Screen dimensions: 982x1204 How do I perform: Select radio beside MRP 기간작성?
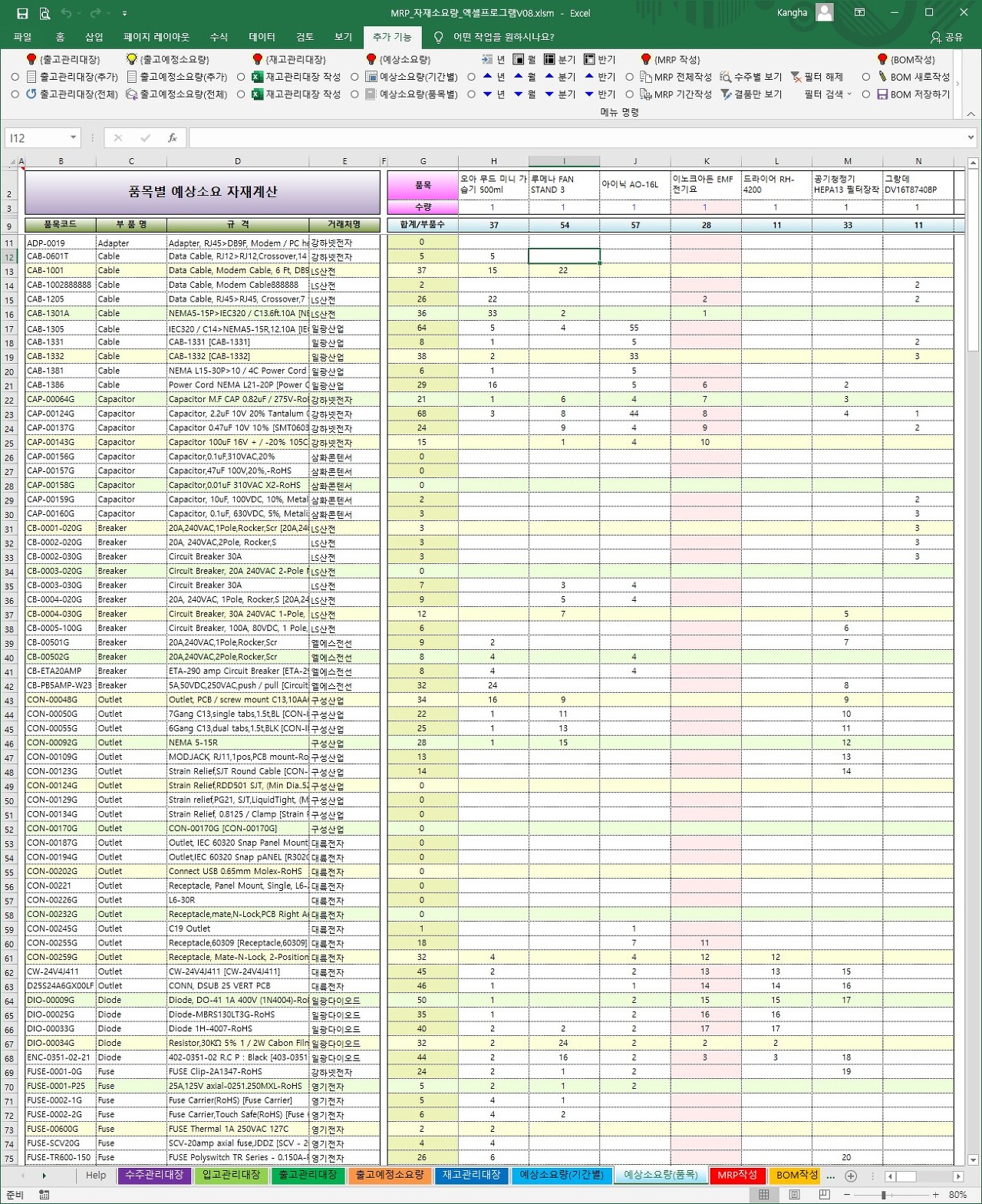pos(629,94)
